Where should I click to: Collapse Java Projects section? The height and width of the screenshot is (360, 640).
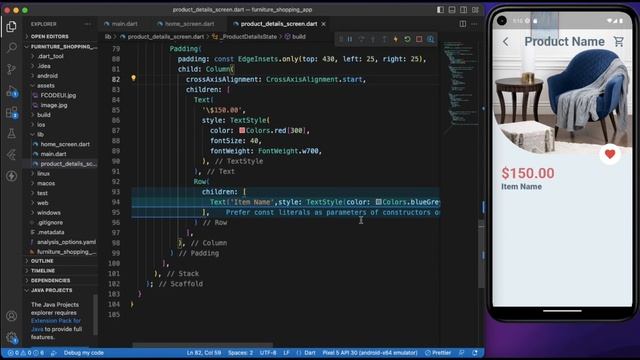51,290
